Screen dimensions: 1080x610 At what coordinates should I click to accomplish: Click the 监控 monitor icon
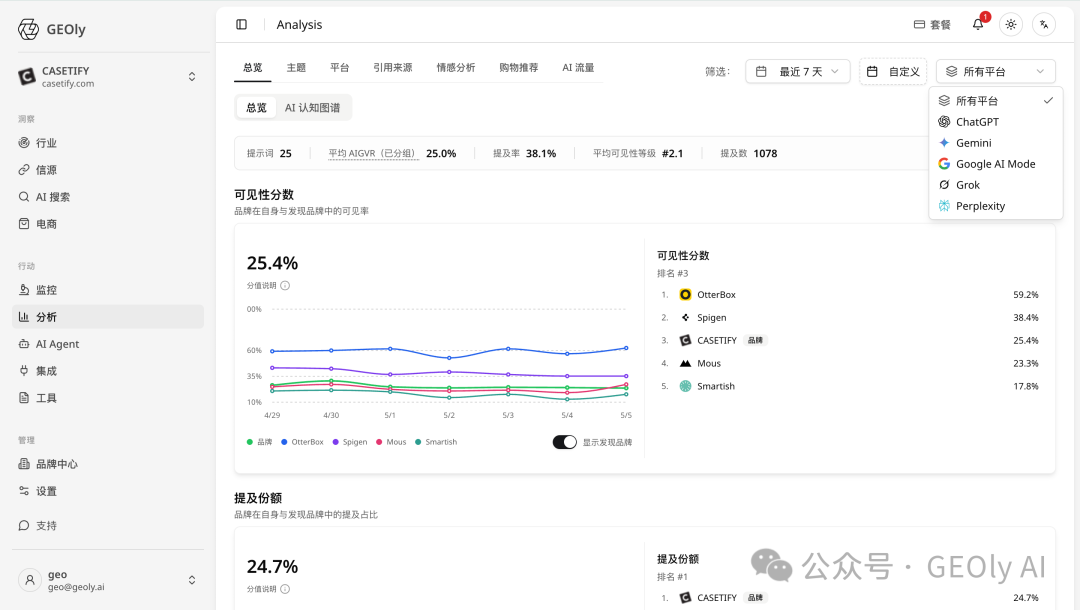click(x=24, y=290)
